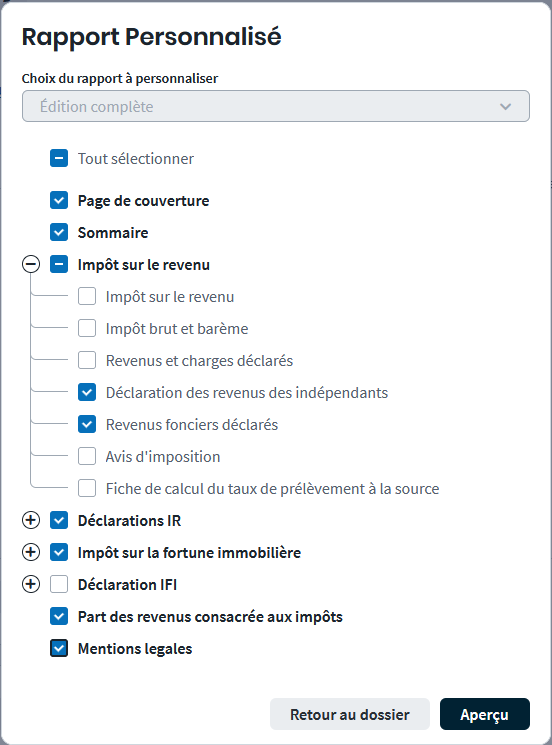Click the Retour au dossier button

click(350, 714)
